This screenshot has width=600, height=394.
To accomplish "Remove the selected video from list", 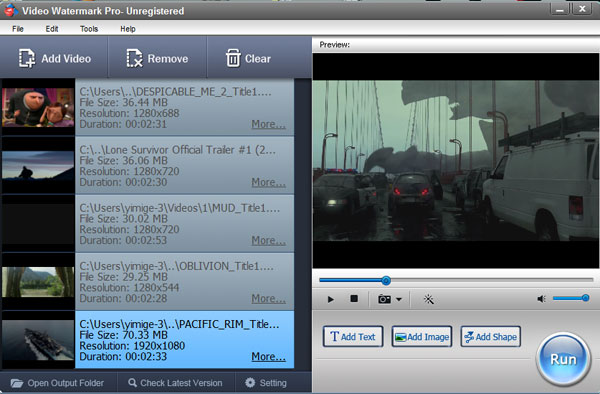I will coord(157,58).
